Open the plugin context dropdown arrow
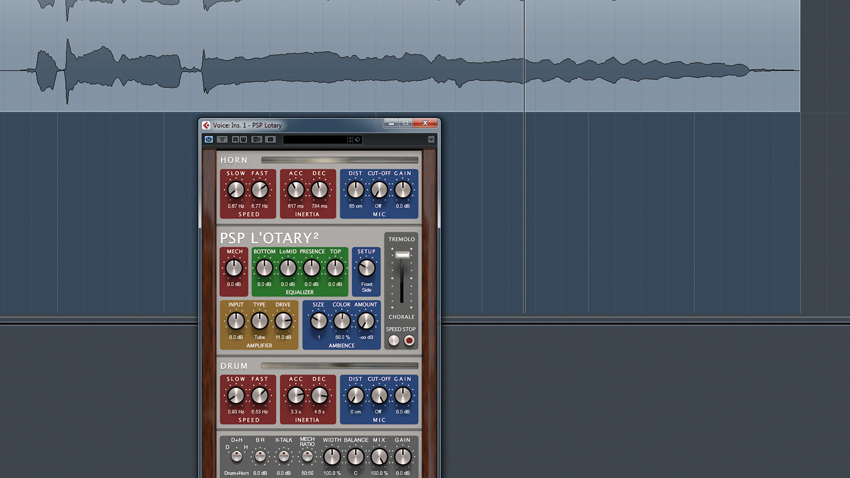 pyautogui.click(x=431, y=139)
